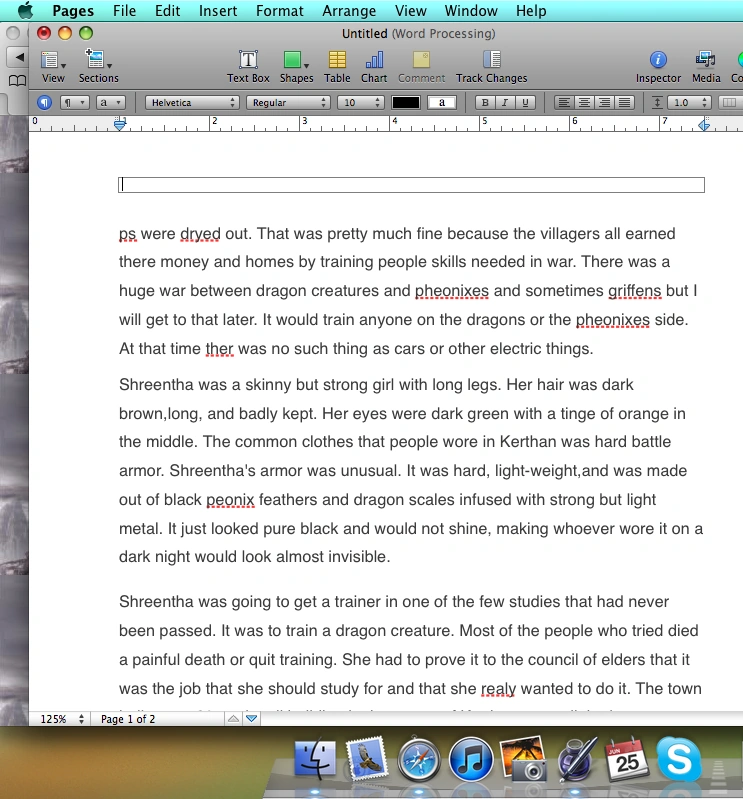Click the line spacing icon
The height and width of the screenshot is (799, 743).
tap(657, 102)
